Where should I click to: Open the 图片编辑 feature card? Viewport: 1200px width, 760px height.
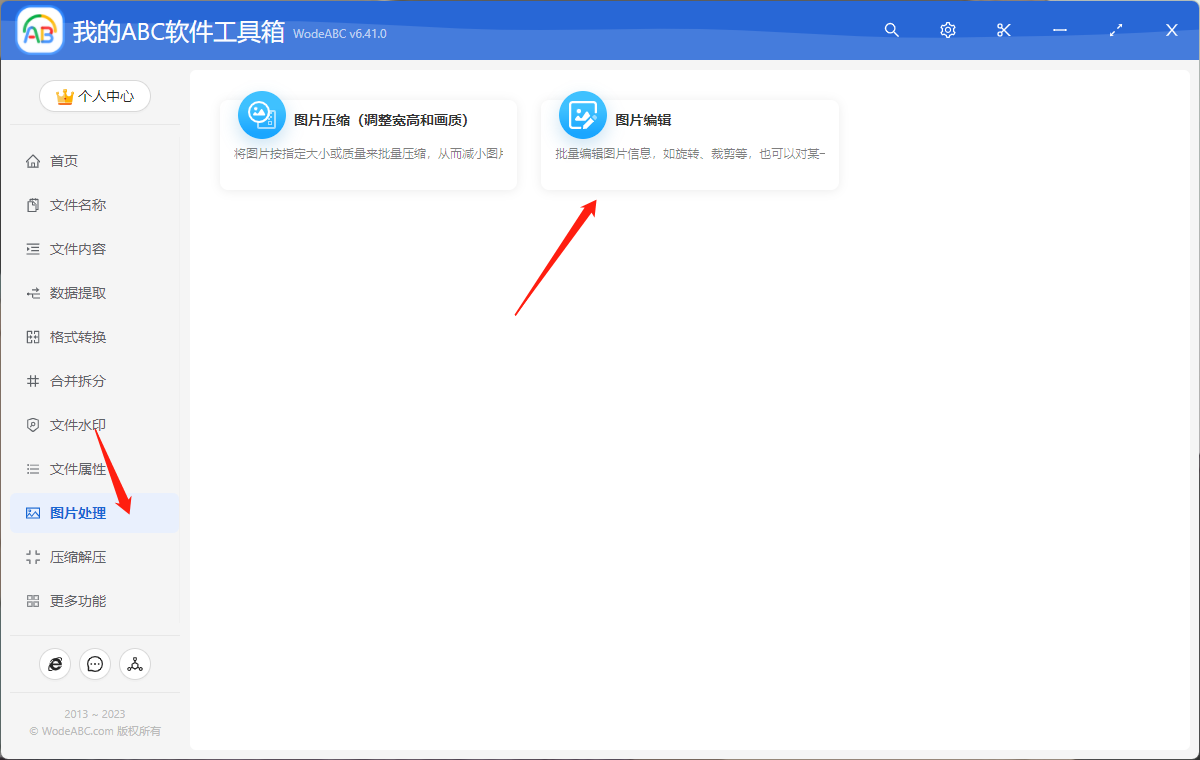pos(689,144)
